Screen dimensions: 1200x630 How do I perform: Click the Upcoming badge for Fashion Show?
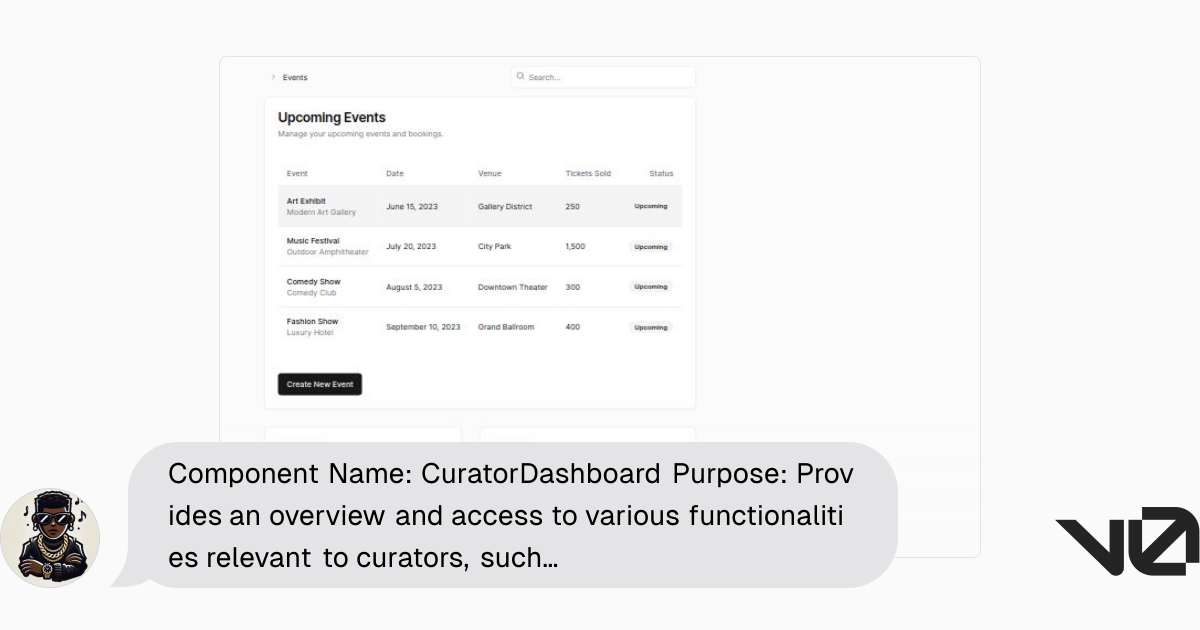pyautogui.click(x=651, y=327)
